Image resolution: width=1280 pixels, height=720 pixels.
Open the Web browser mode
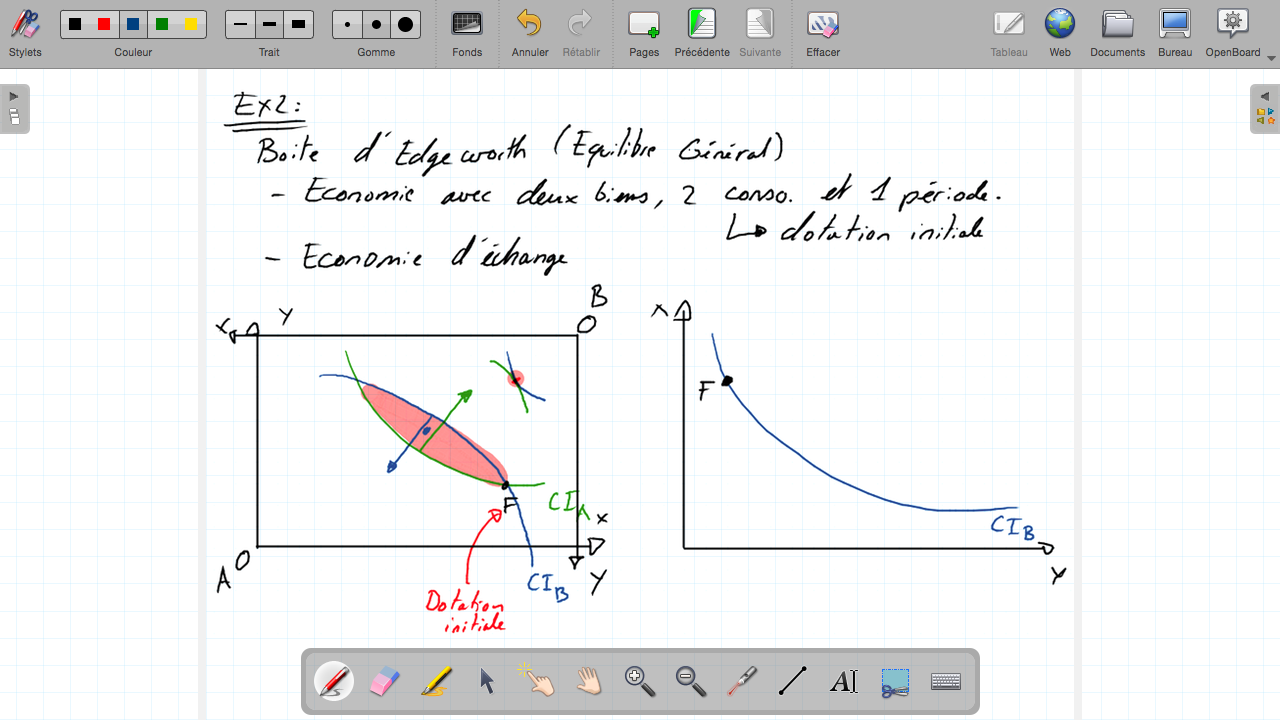[1060, 34]
